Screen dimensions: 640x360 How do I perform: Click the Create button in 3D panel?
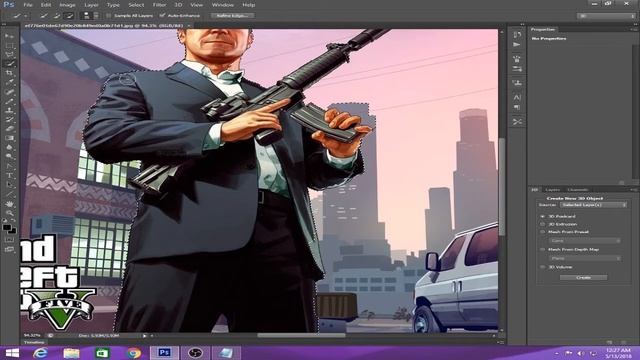[583, 278]
